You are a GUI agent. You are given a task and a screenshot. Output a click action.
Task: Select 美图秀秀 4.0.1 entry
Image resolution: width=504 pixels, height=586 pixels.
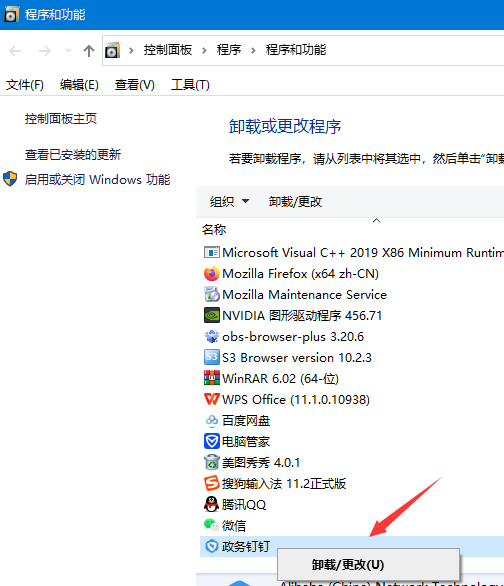click(261, 462)
